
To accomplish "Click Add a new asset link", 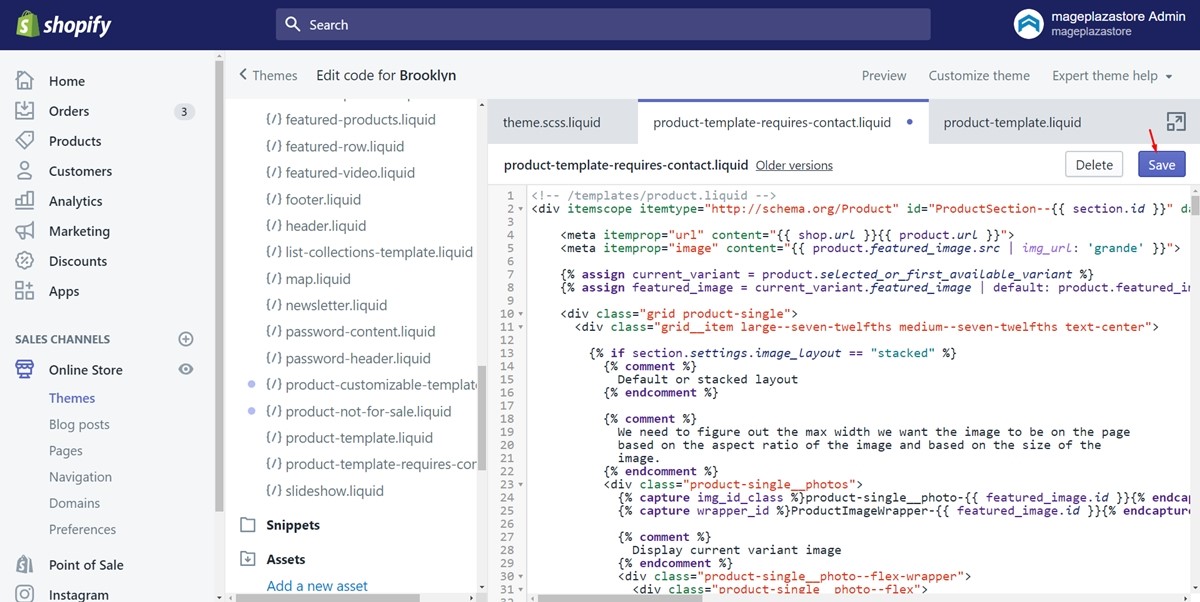I will coord(317,586).
